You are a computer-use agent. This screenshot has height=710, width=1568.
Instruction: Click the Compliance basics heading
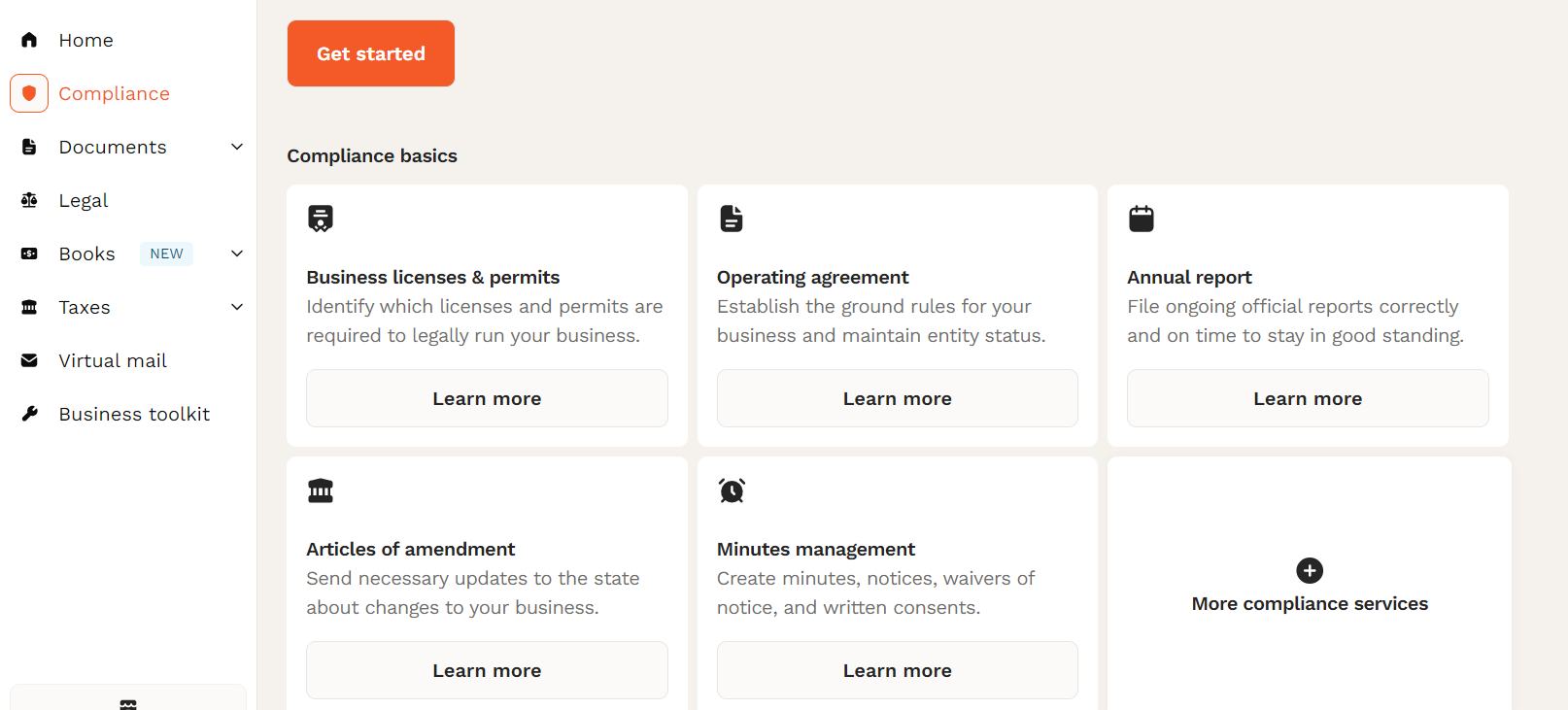coord(372,155)
